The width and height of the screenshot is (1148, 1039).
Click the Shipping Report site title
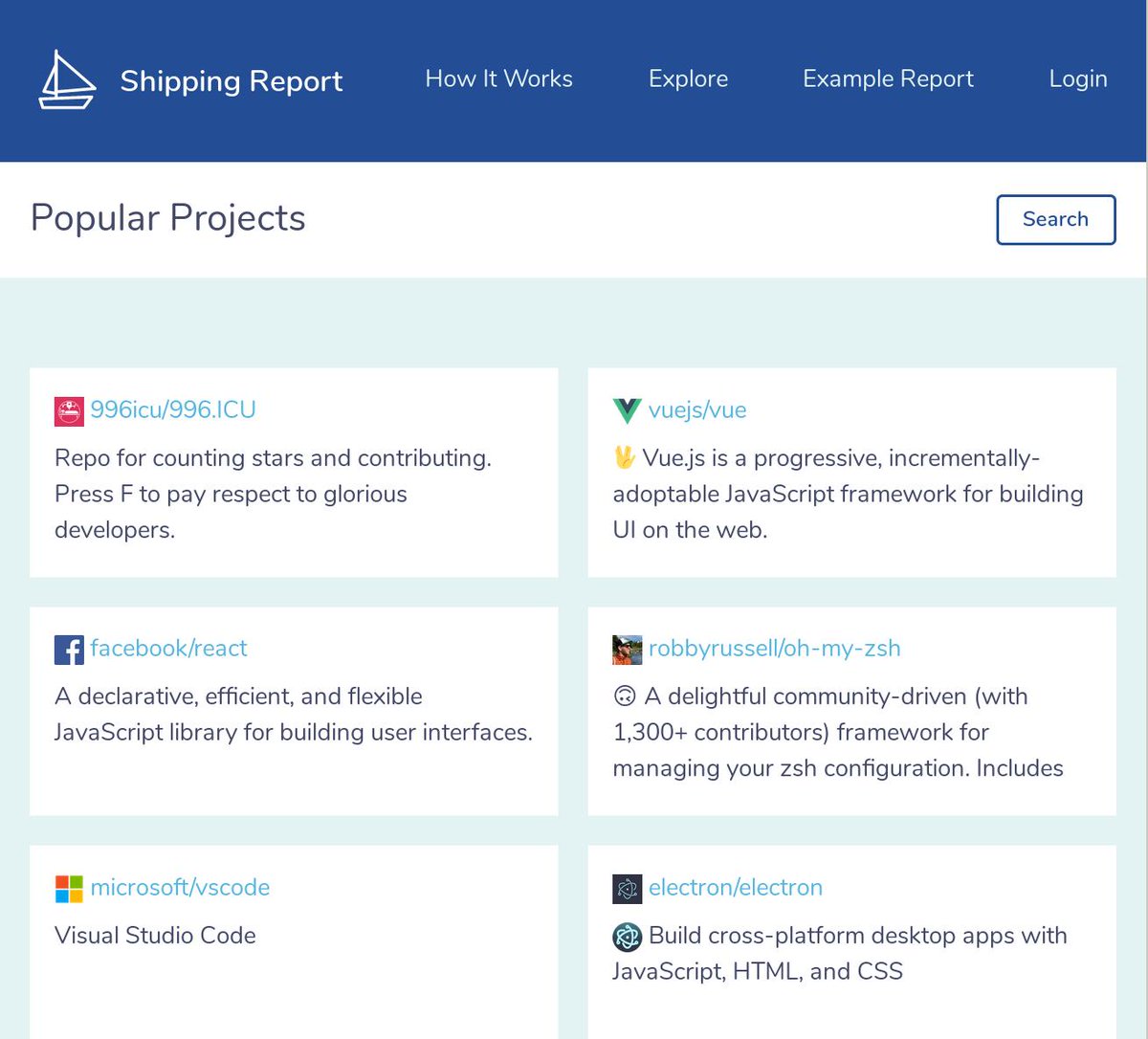click(232, 80)
